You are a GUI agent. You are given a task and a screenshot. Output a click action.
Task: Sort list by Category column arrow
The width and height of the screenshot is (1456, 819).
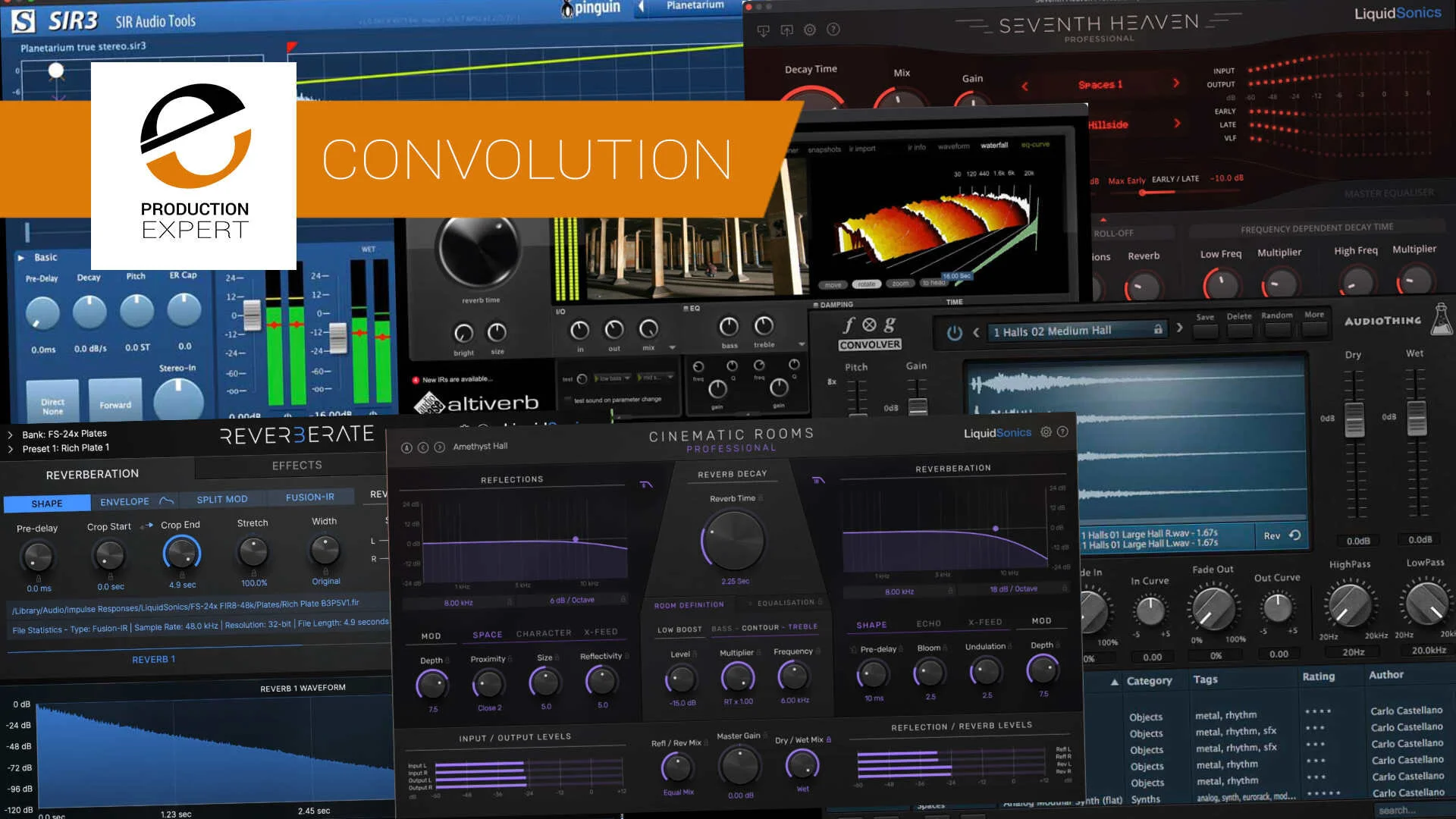point(1114,682)
